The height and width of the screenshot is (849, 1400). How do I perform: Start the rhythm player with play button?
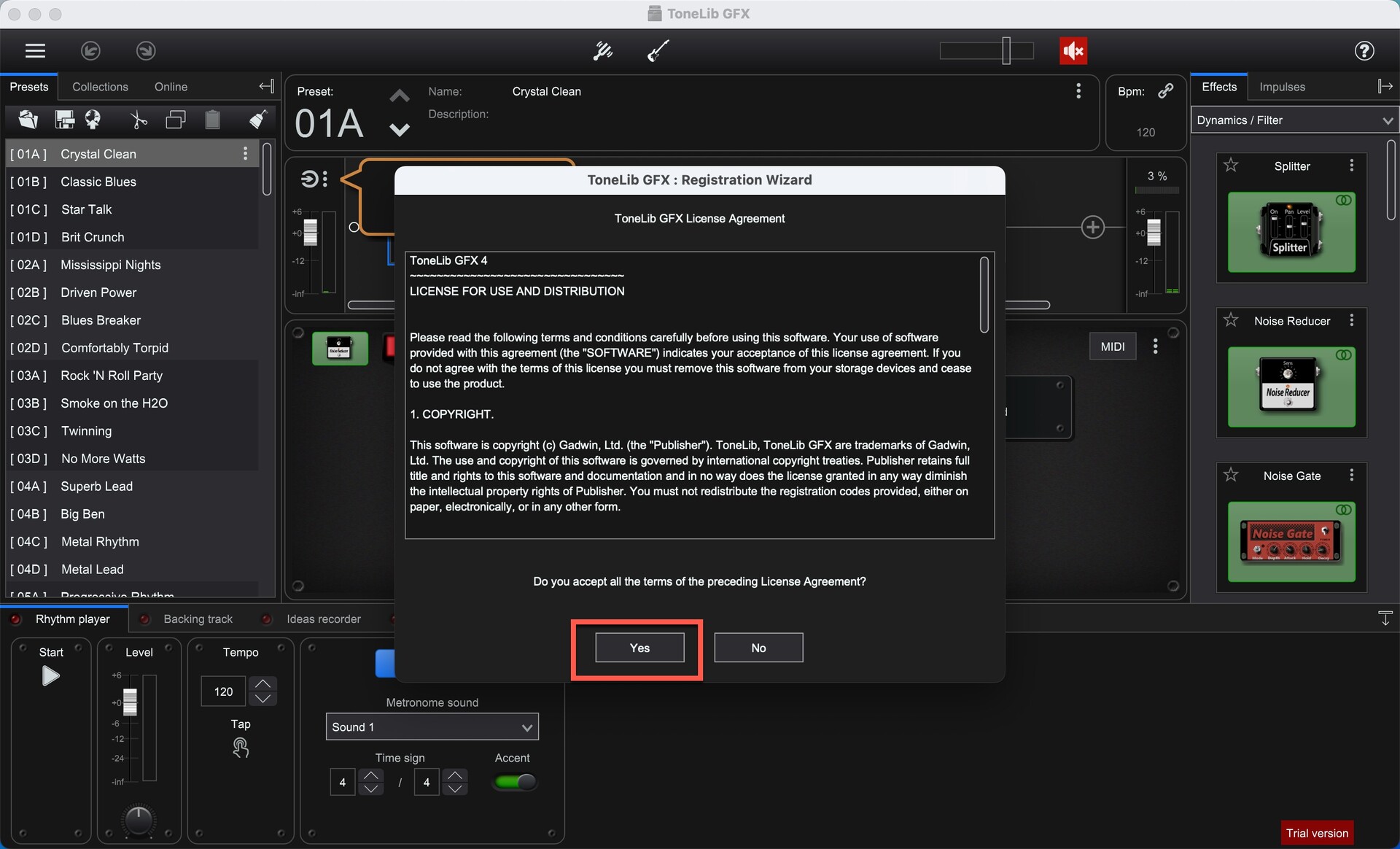pos(50,676)
